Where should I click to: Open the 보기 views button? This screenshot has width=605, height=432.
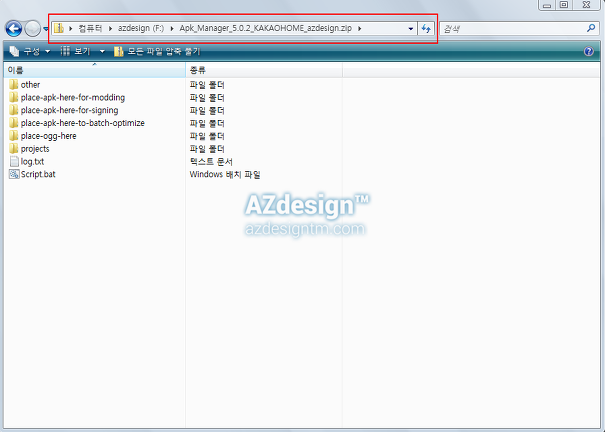76,51
